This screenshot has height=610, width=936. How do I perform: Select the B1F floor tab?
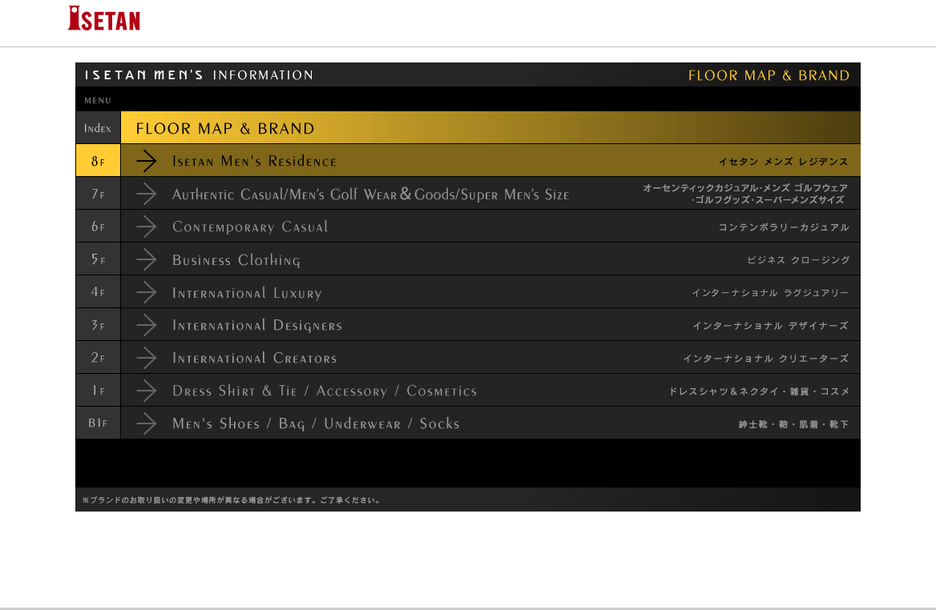click(98, 423)
